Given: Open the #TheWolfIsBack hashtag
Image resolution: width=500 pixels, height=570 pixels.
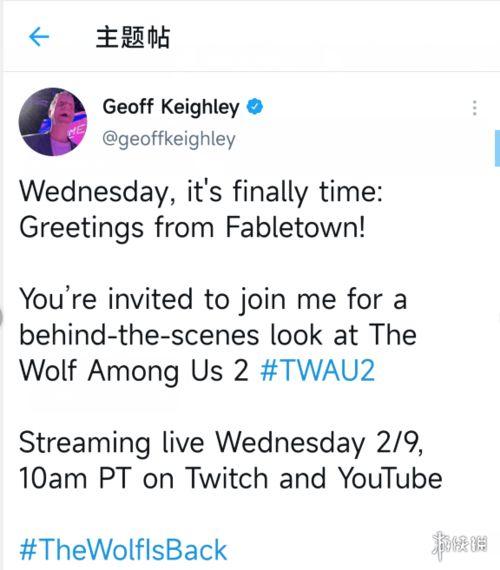Looking at the screenshot, I should click(123, 550).
